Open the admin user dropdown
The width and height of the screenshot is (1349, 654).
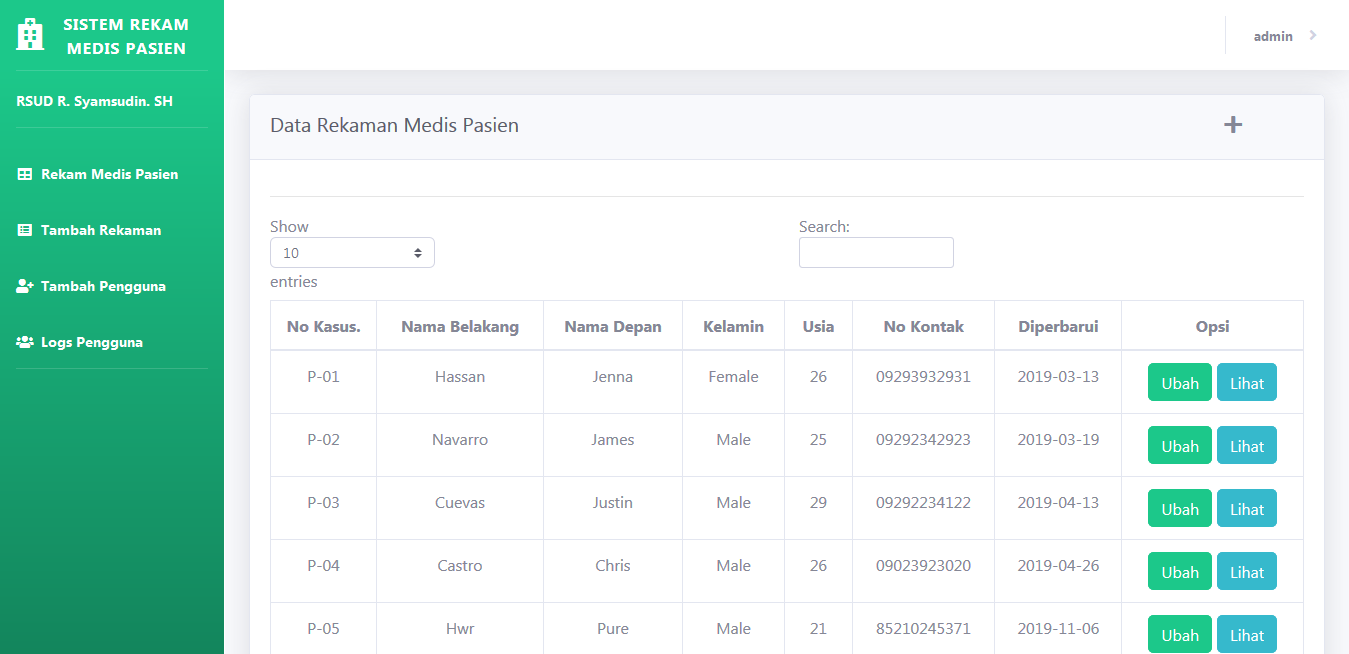point(1273,36)
